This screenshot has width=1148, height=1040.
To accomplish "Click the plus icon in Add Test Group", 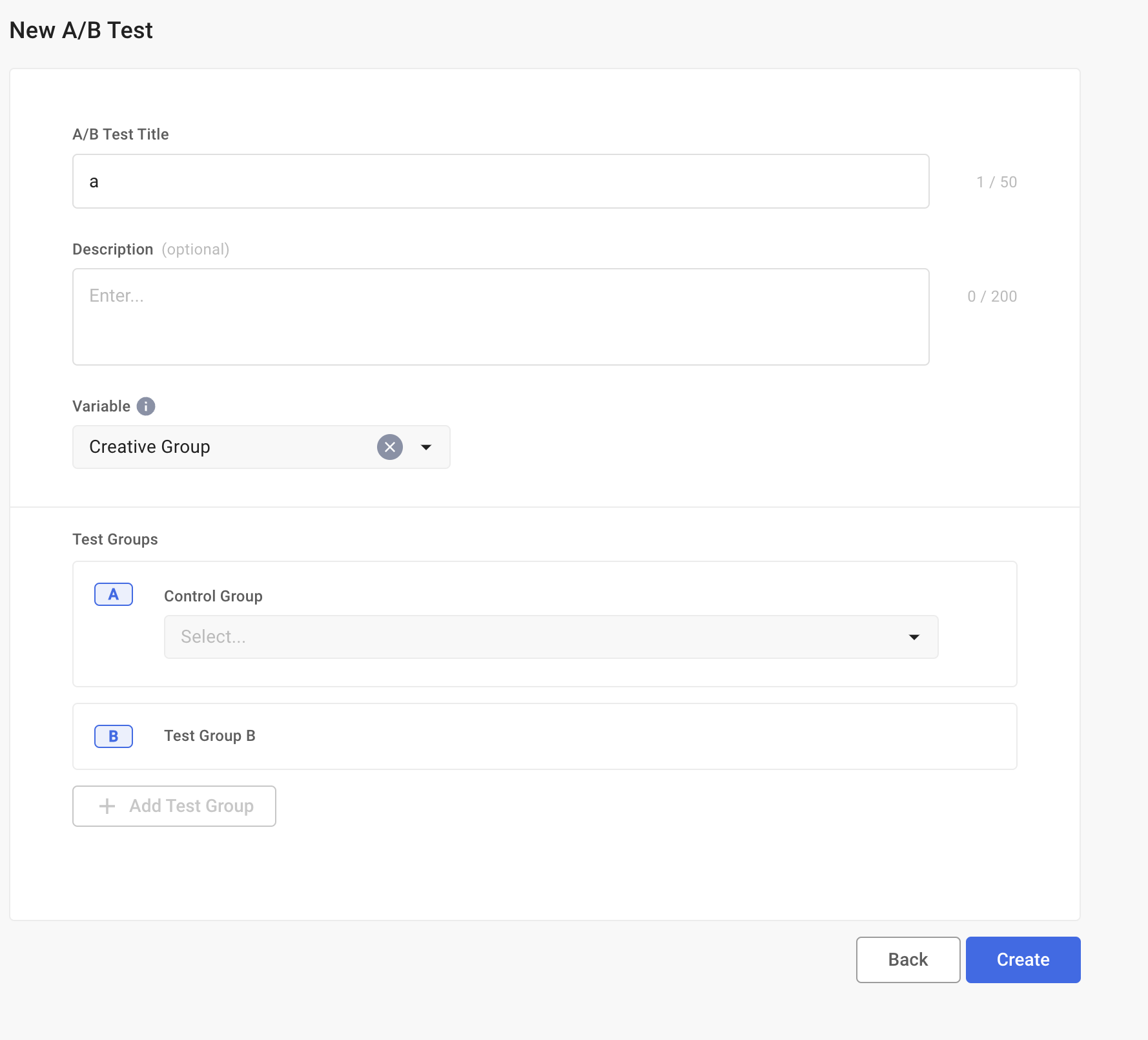I will click(107, 806).
